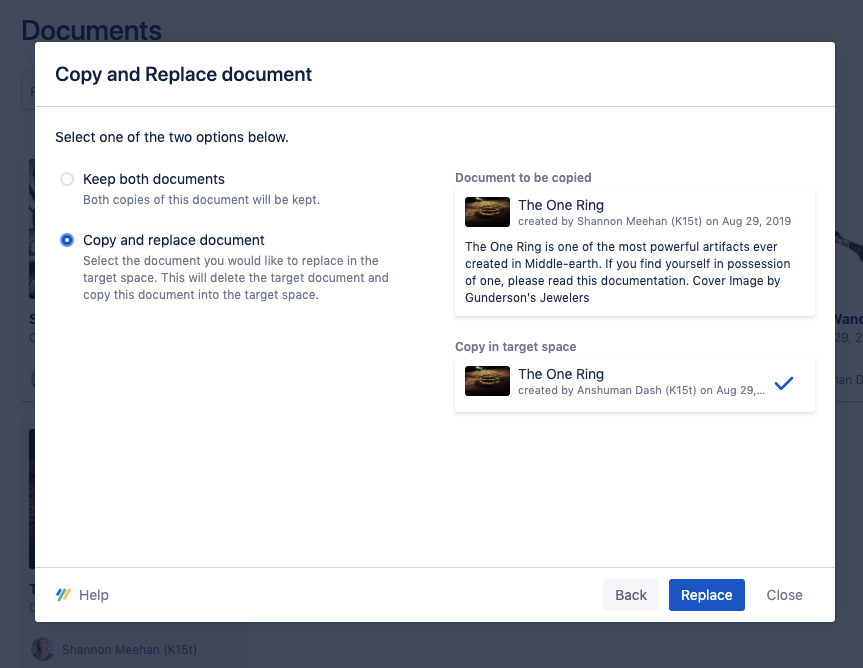Image resolution: width=863 pixels, height=668 pixels.
Task: Select the Keep both documents radio button
Action: coord(67,180)
